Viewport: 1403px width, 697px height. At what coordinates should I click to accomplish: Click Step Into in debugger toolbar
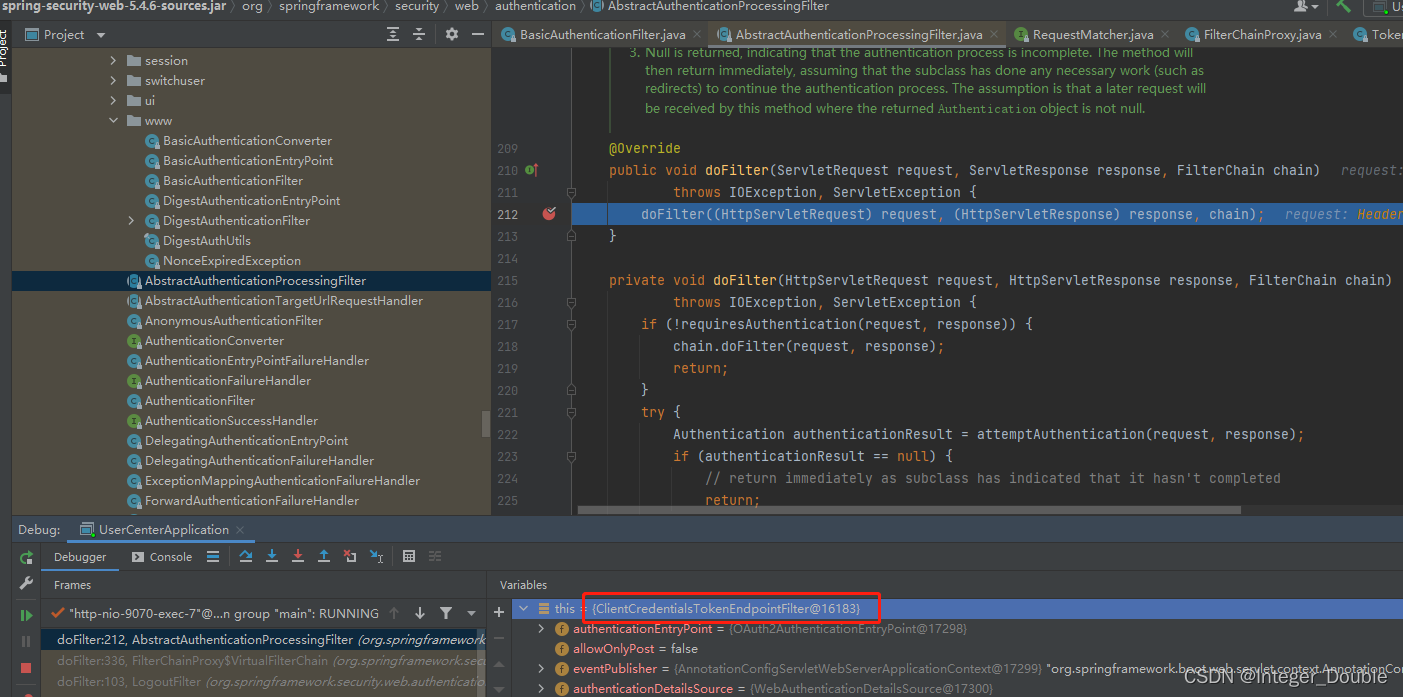click(x=272, y=557)
